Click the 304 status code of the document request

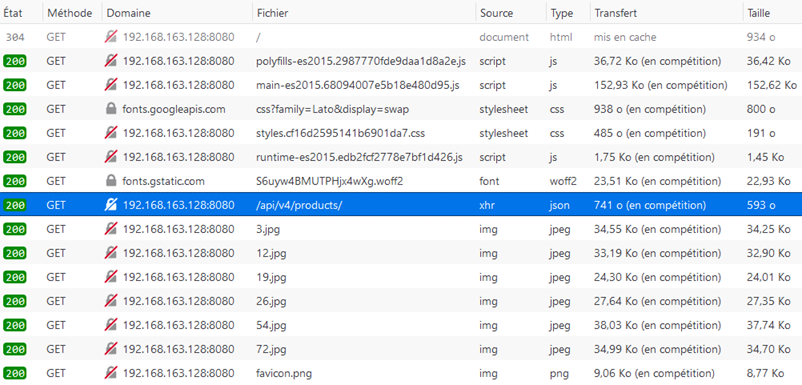pos(15,37)
